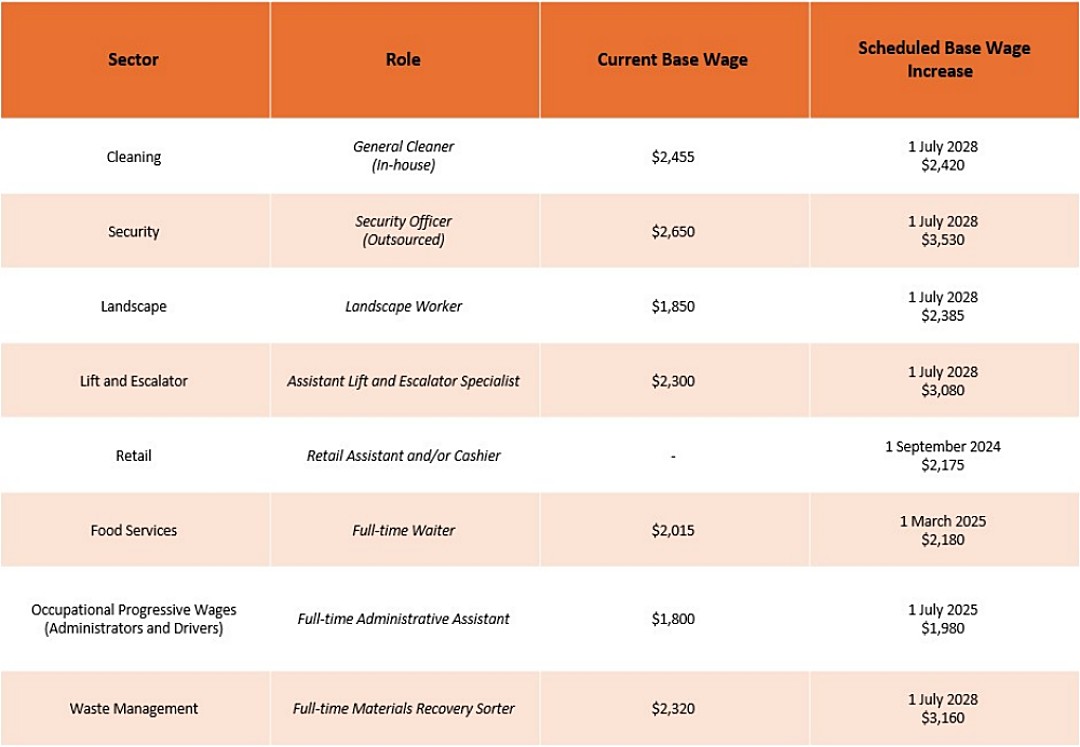
Task: Click Full-time Administrative Assistant cell
Action: tap(404, 619)
